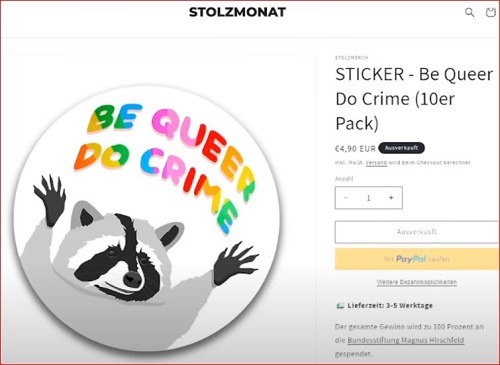This screenshot has width=500, height=365.
Task: Select the STICKER - Be Queer Do Crime title
Action: pyautogui.click(x=414, y=99)
